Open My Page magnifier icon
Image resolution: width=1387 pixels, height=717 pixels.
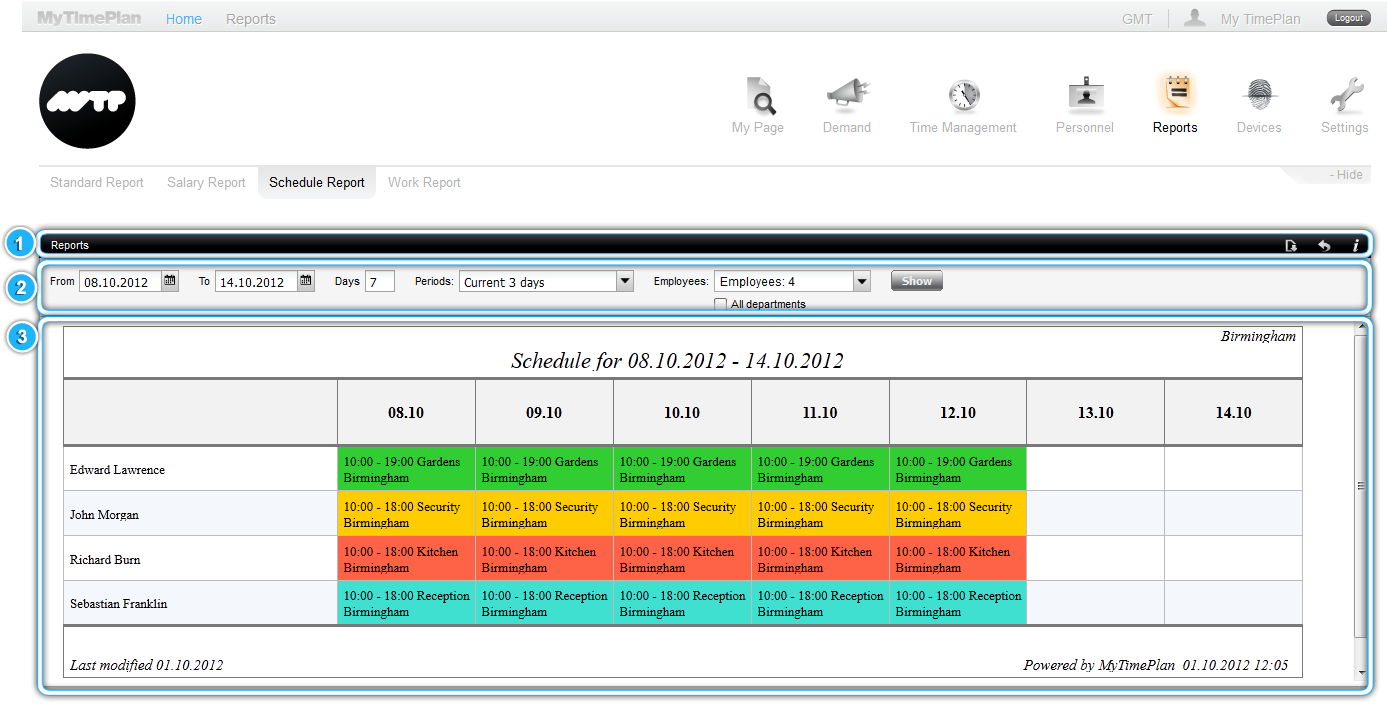761,96
